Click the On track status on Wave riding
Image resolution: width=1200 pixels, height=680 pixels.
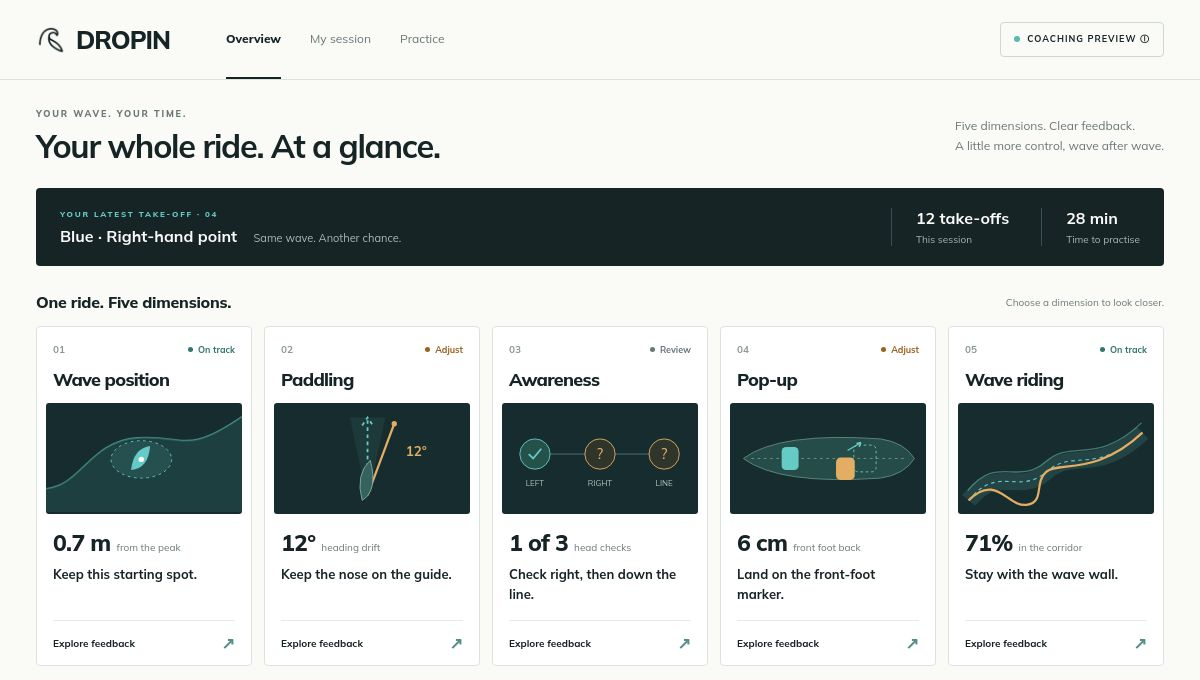pyautogui.click(x=1123, y=350)
